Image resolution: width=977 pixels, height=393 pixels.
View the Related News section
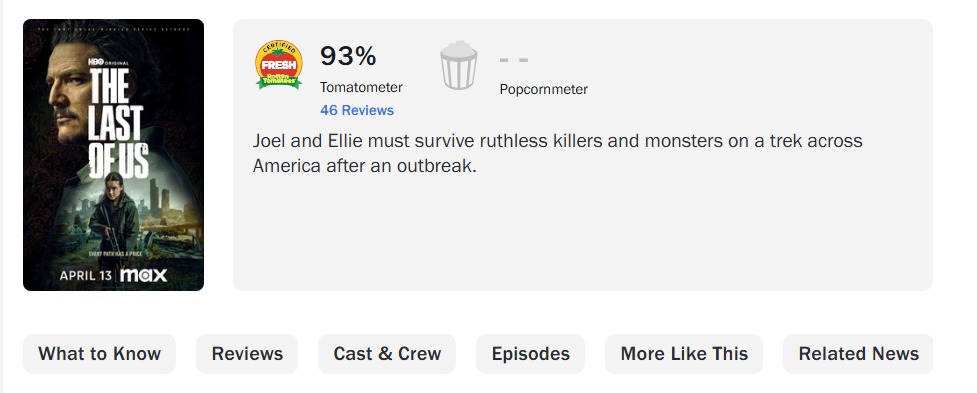pos(859,354)
